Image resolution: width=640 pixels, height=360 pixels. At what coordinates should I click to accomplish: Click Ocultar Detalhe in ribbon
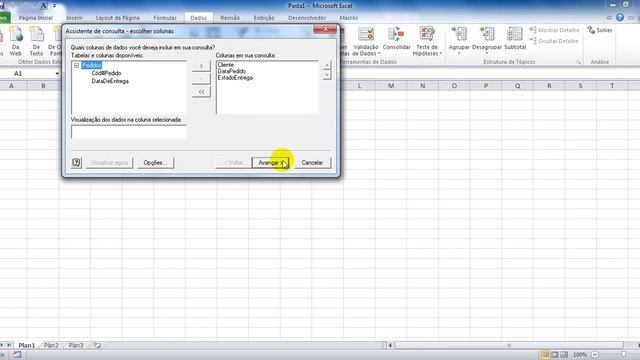click(554, 41)
